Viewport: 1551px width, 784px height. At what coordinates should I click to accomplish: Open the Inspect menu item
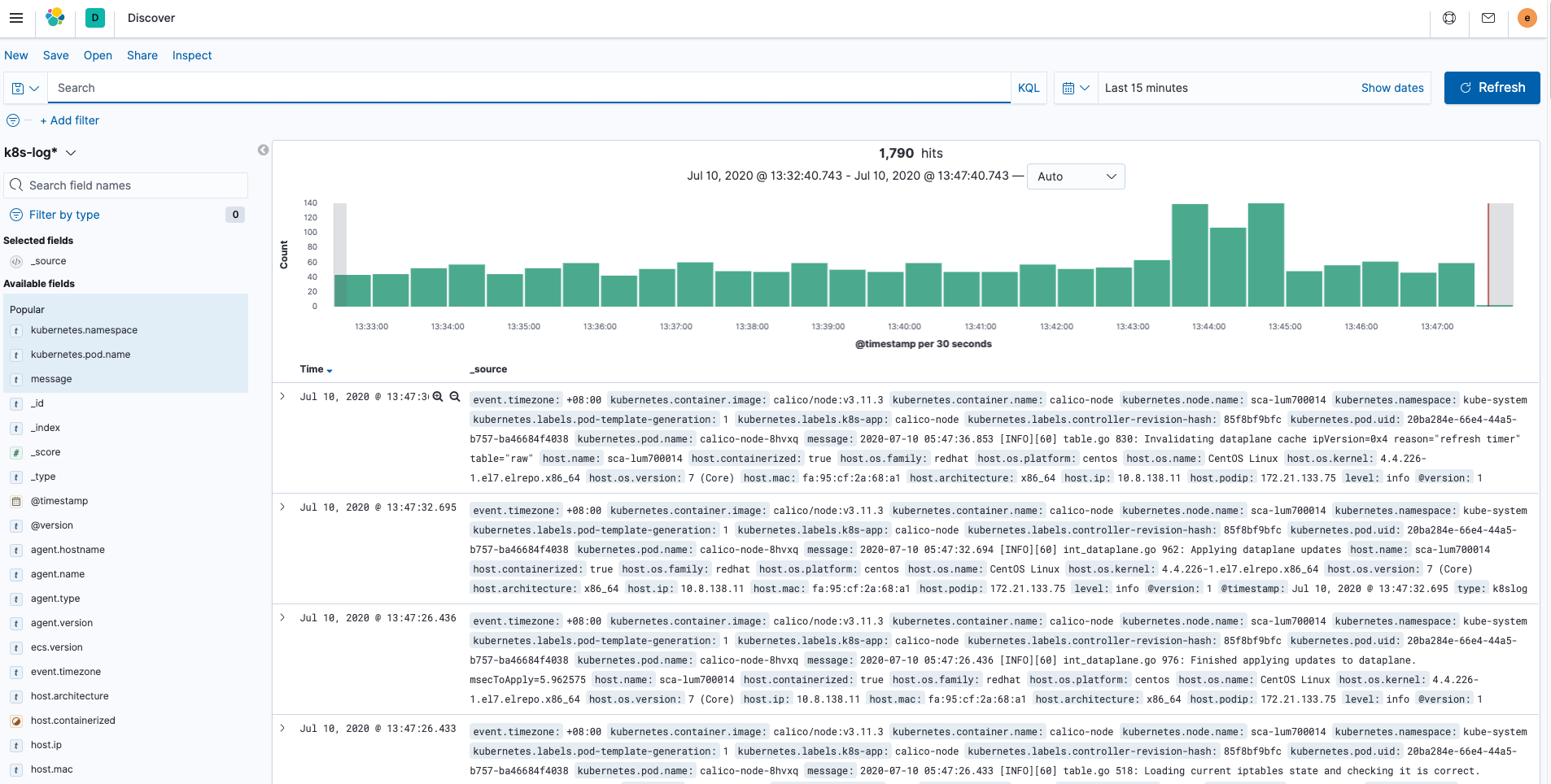click(x=192, y=55)
